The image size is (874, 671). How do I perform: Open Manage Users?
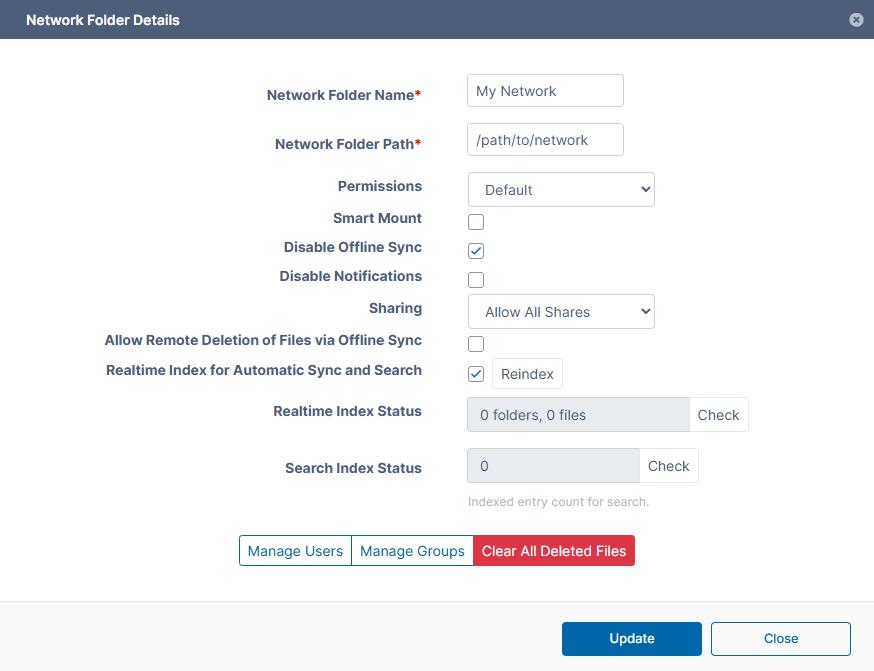pos(295,551)
